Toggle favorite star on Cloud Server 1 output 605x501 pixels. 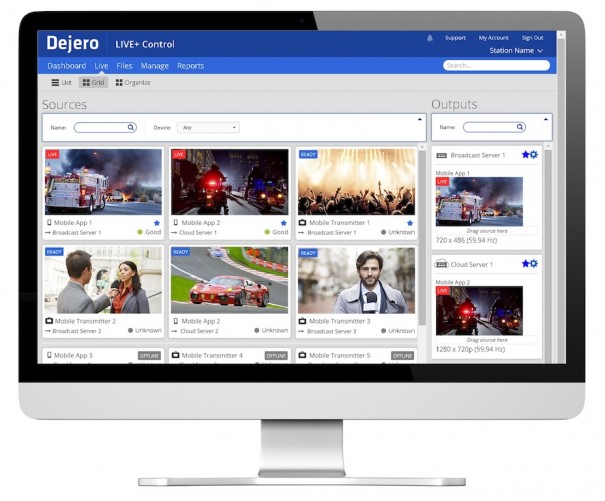click(x=525, y=264)
